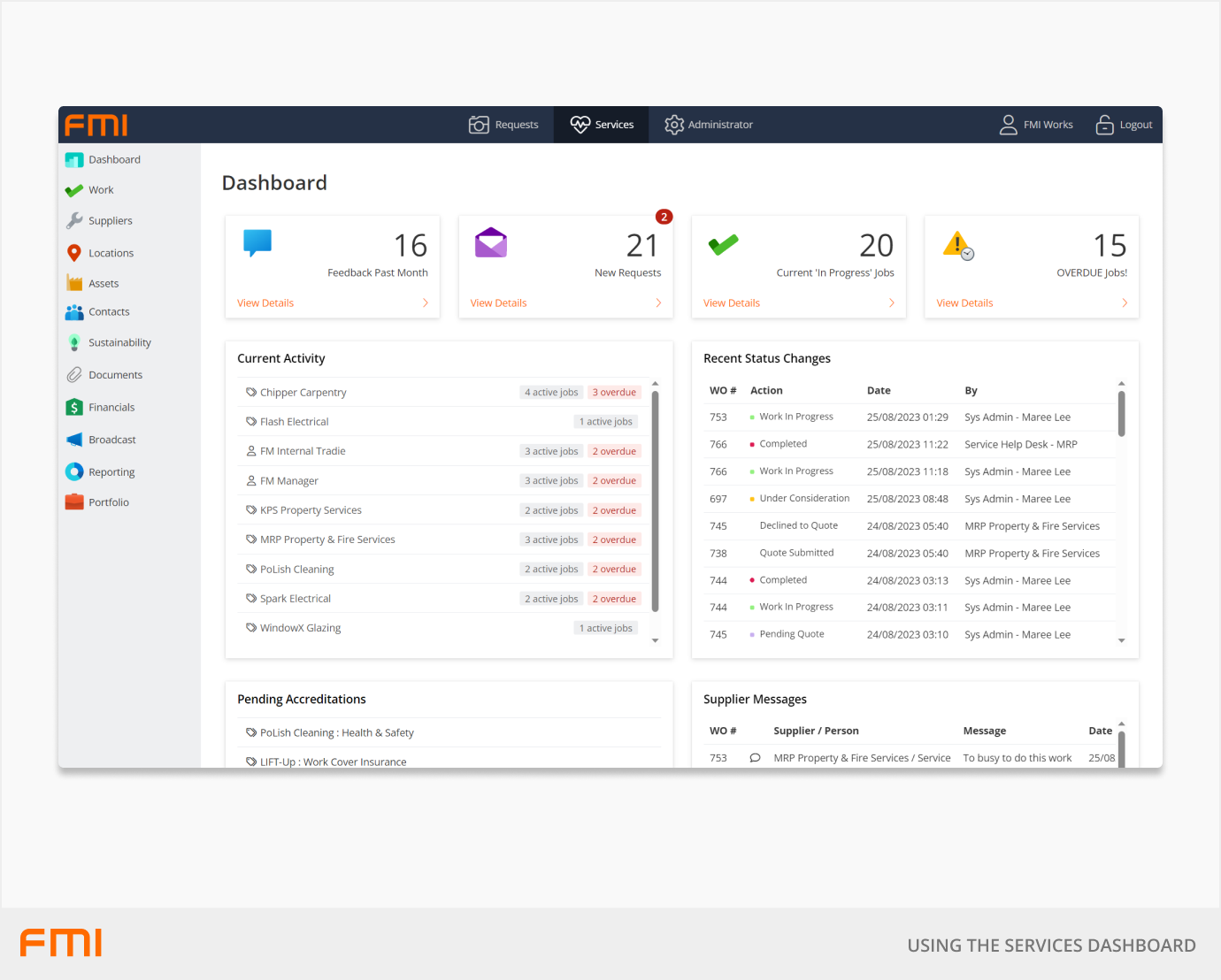Click the Logout button
The height and width of the screenshot is (980, 1221).
coord(1125,125)
